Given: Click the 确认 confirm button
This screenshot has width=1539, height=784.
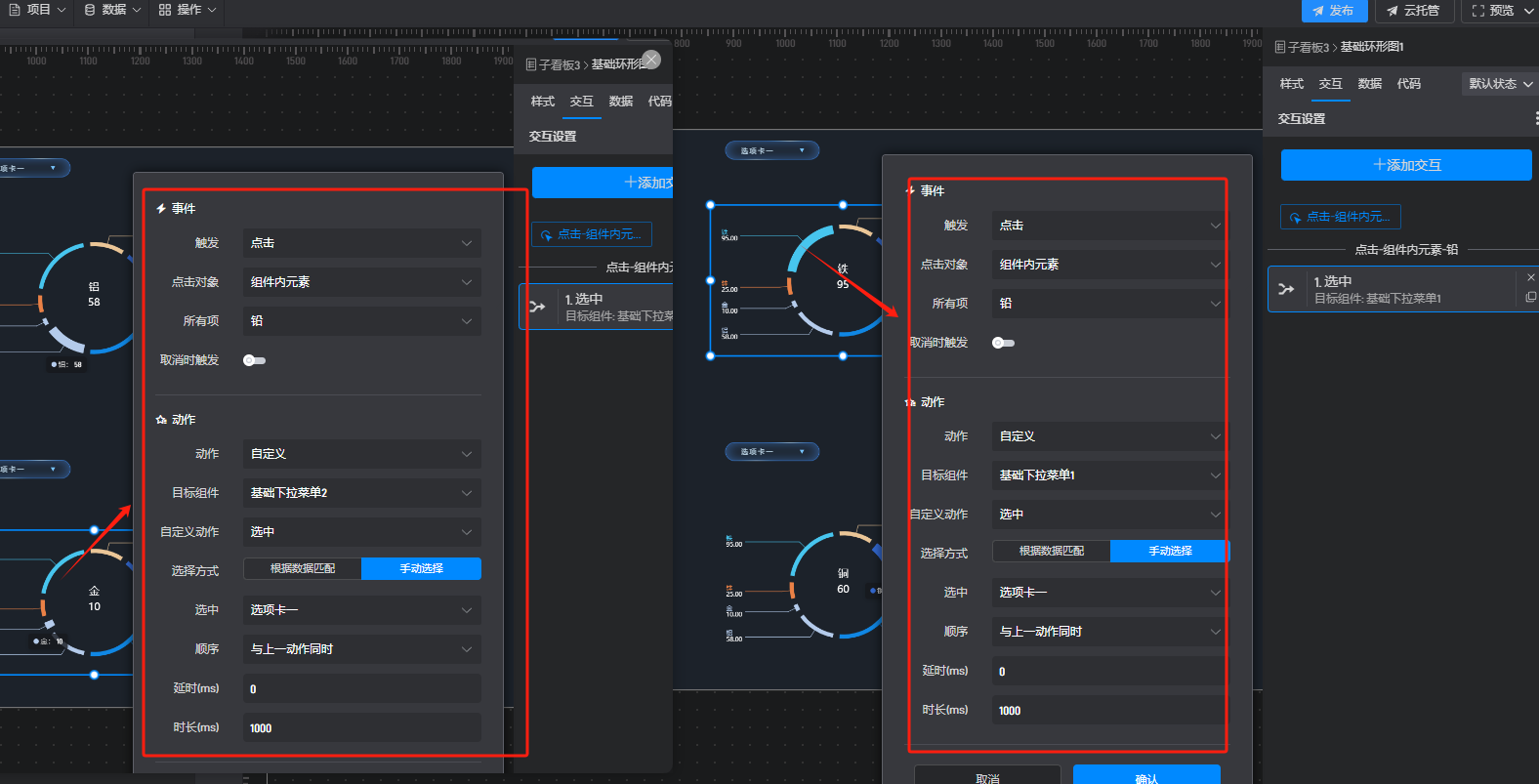Looking at the screenshot, I should click(1146, 775).
